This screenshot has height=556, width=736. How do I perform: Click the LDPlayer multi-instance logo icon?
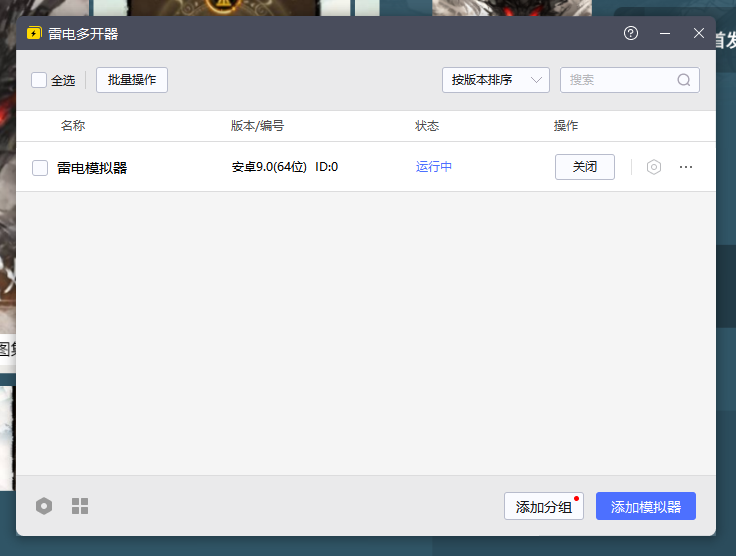(x=34, y=33)
